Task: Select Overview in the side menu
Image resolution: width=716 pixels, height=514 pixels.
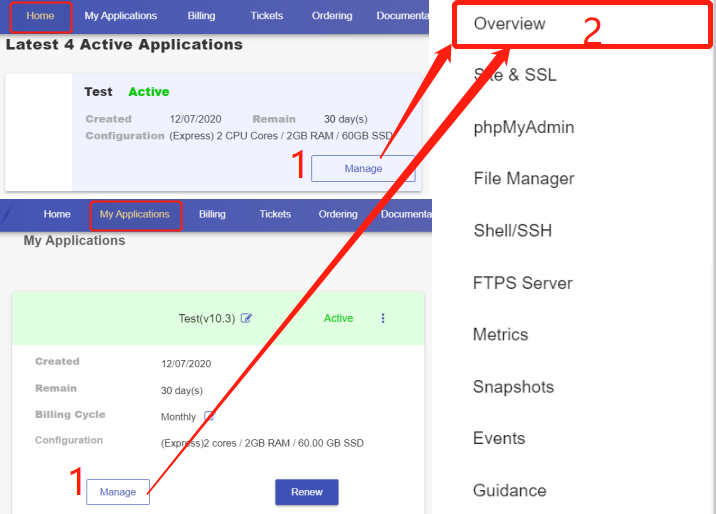Action: click(510, 23)
